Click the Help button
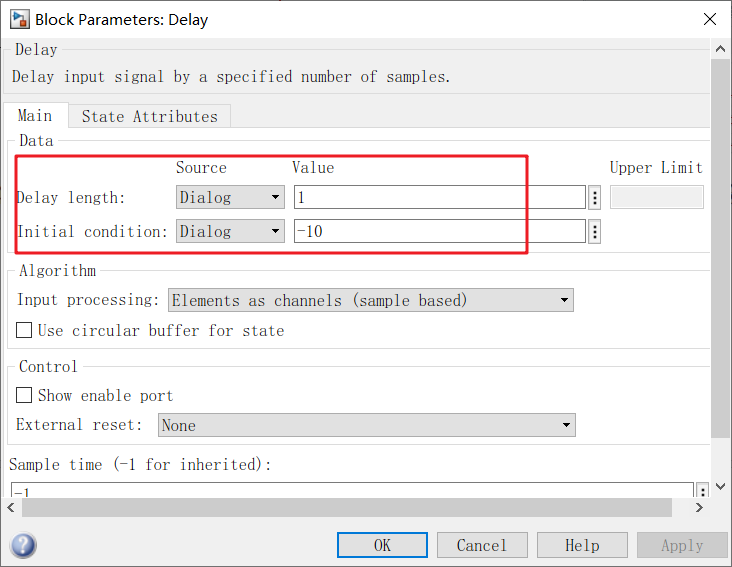Screen dimensions: 732x567 pos(582,545)
